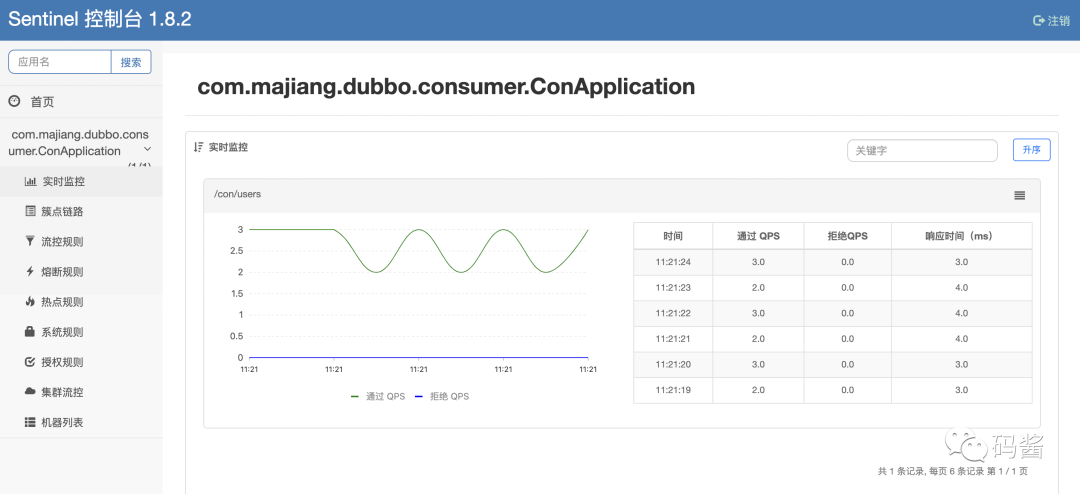
Task: Click the 搜索 search button
Action: click(x=131, y=62)
